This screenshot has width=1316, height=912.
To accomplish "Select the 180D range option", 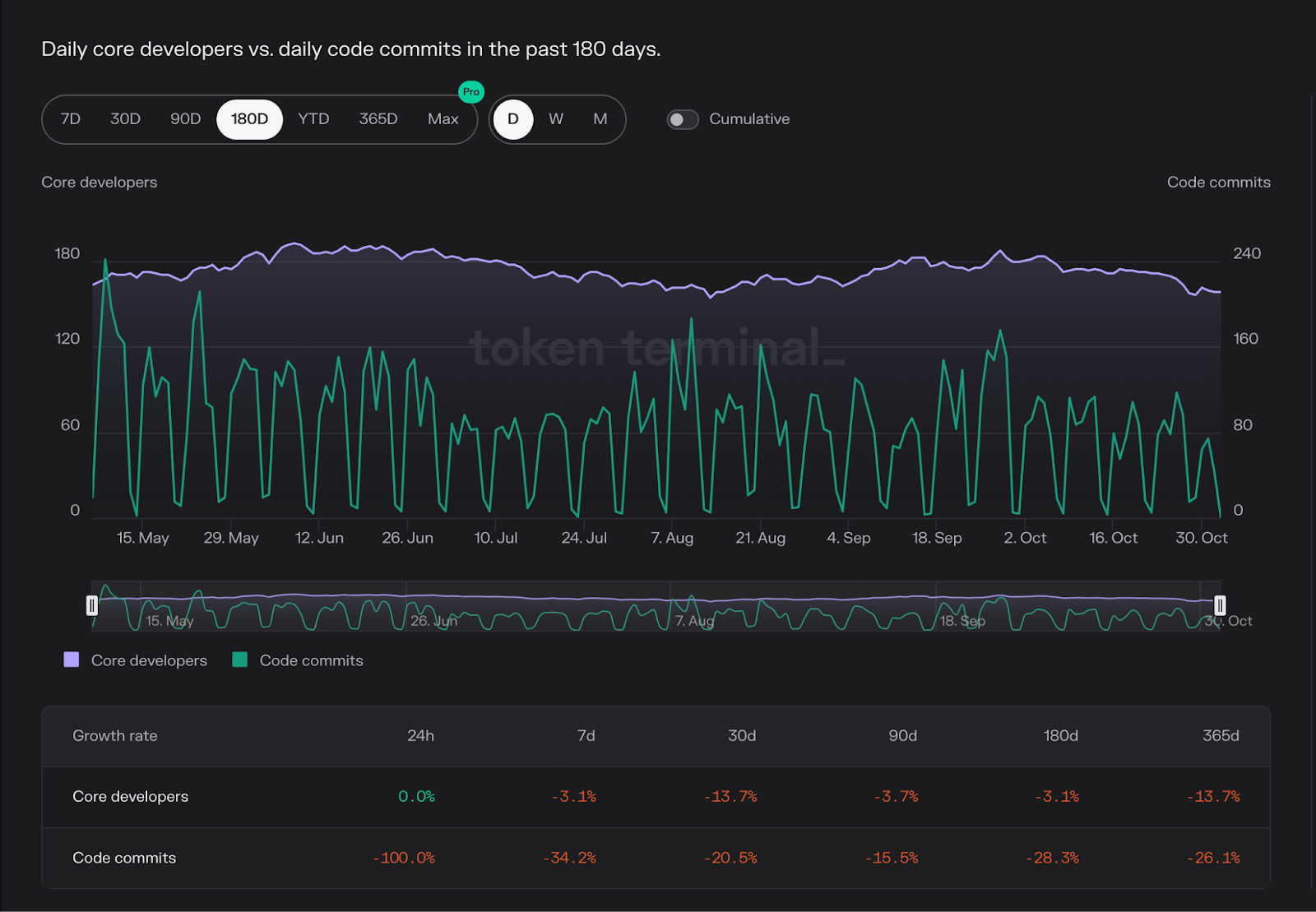I will click(x=249, y=119).
